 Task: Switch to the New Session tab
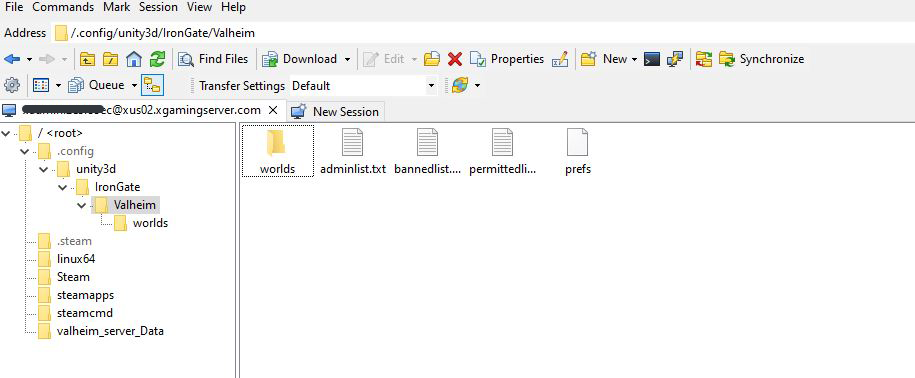pos(336,111)
